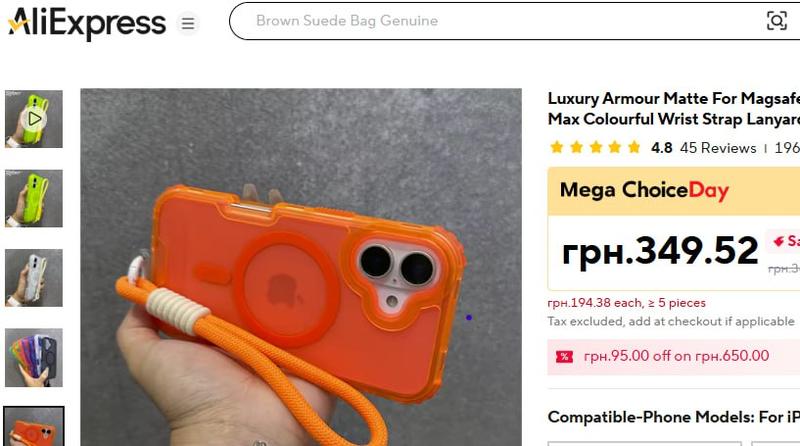
Task: Select green case held in hand thumbnail
Action: 34,199
